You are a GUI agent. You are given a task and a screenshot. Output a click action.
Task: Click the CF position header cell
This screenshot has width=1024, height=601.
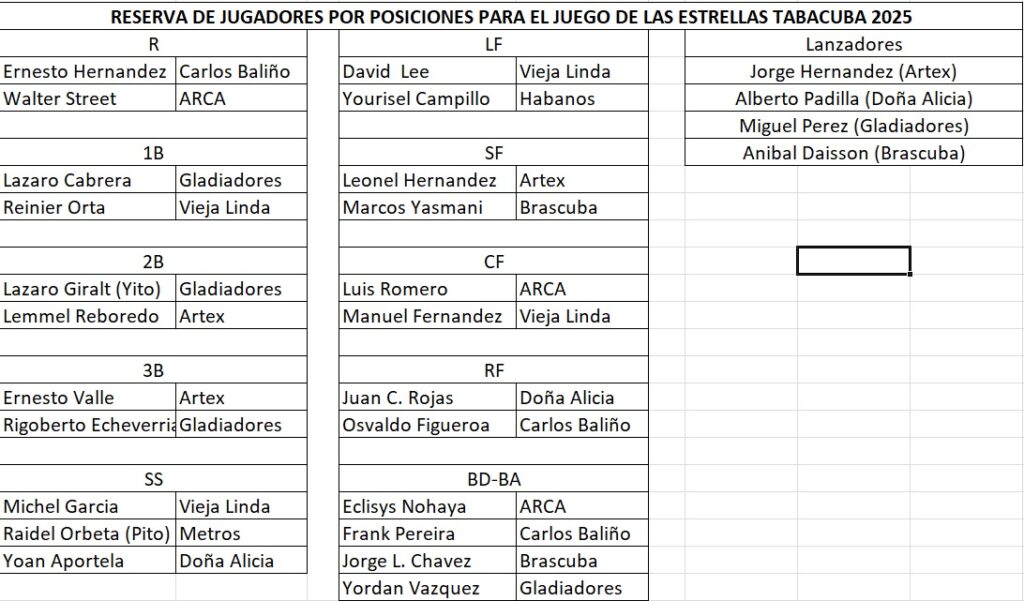493,262
